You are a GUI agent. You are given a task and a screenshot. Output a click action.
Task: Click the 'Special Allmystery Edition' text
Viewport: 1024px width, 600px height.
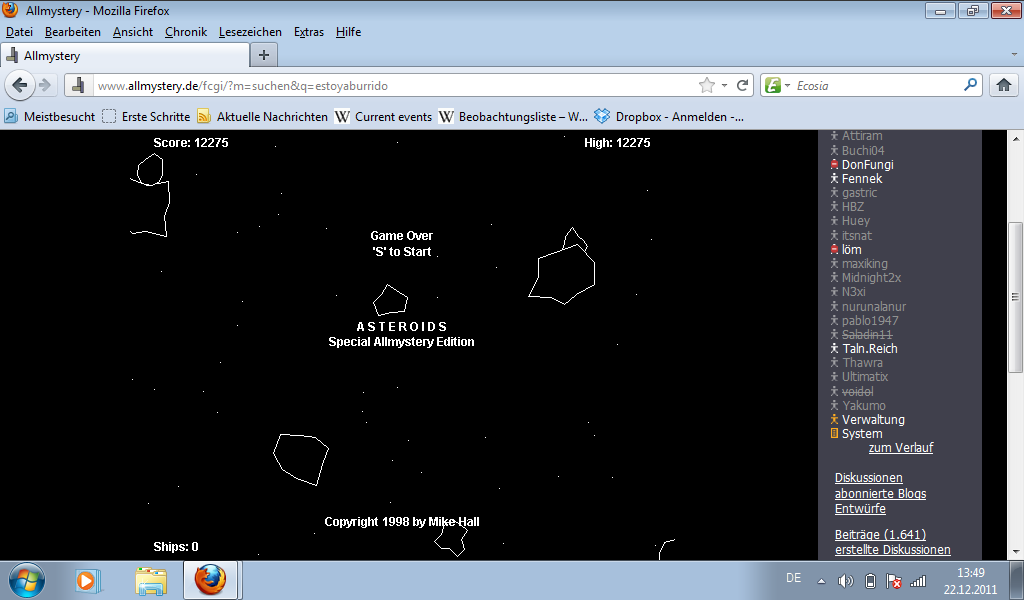pos(401,341)
